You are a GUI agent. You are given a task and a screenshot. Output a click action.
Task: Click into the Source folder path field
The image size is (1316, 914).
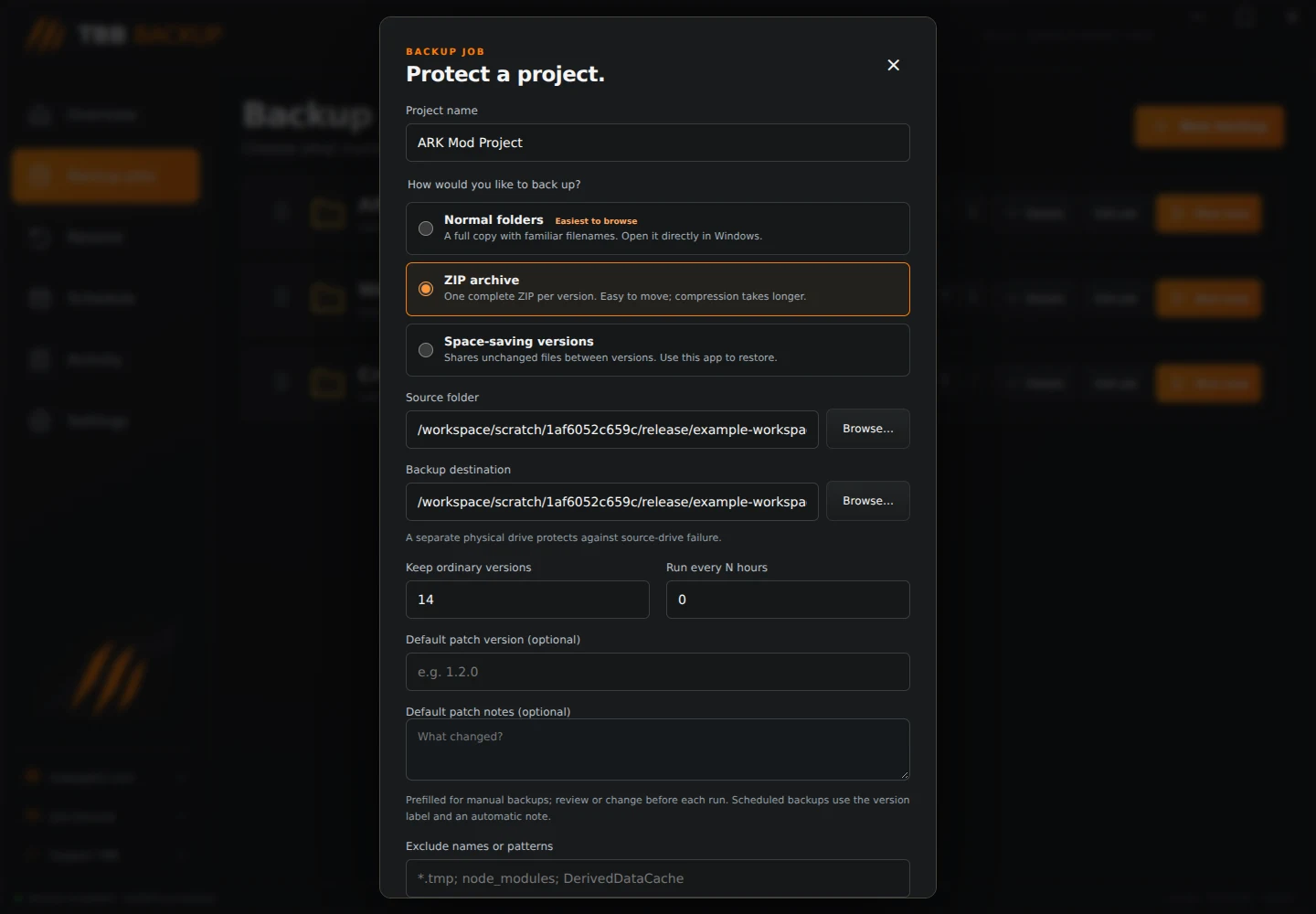click(x=612, y=430)
